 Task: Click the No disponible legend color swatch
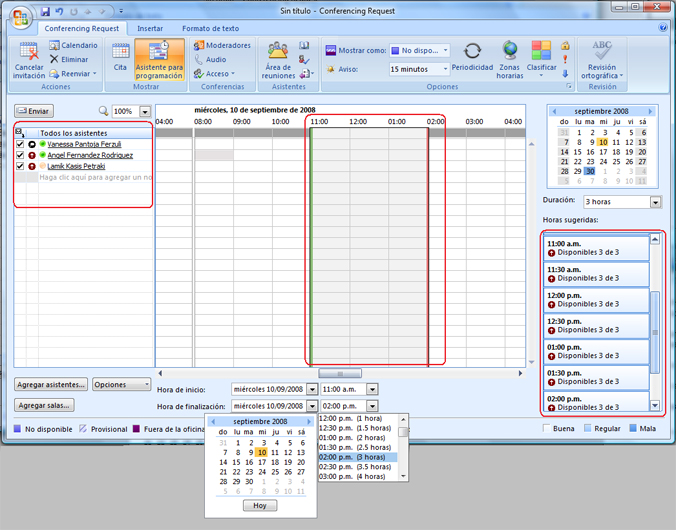[x=17, y=429]
